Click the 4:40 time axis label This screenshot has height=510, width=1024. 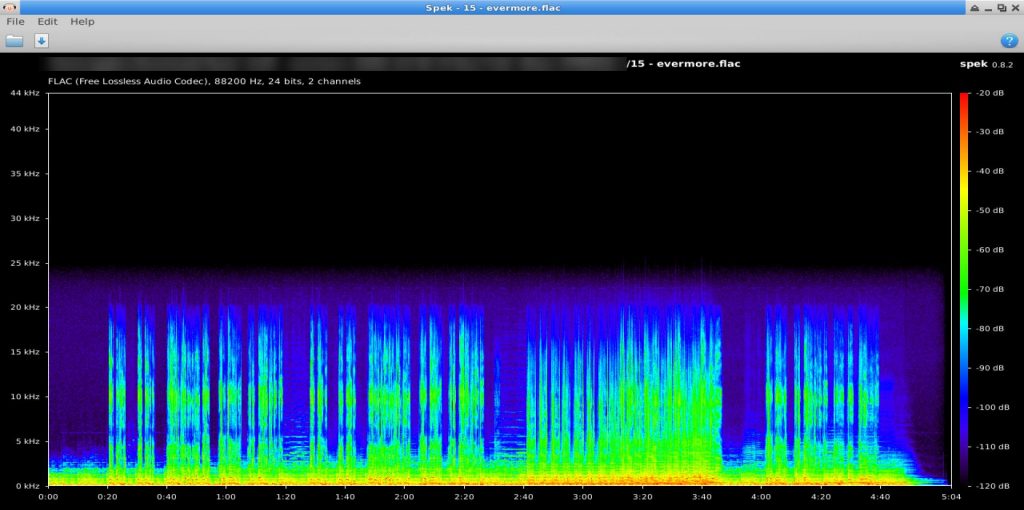(x=880, y=496)
